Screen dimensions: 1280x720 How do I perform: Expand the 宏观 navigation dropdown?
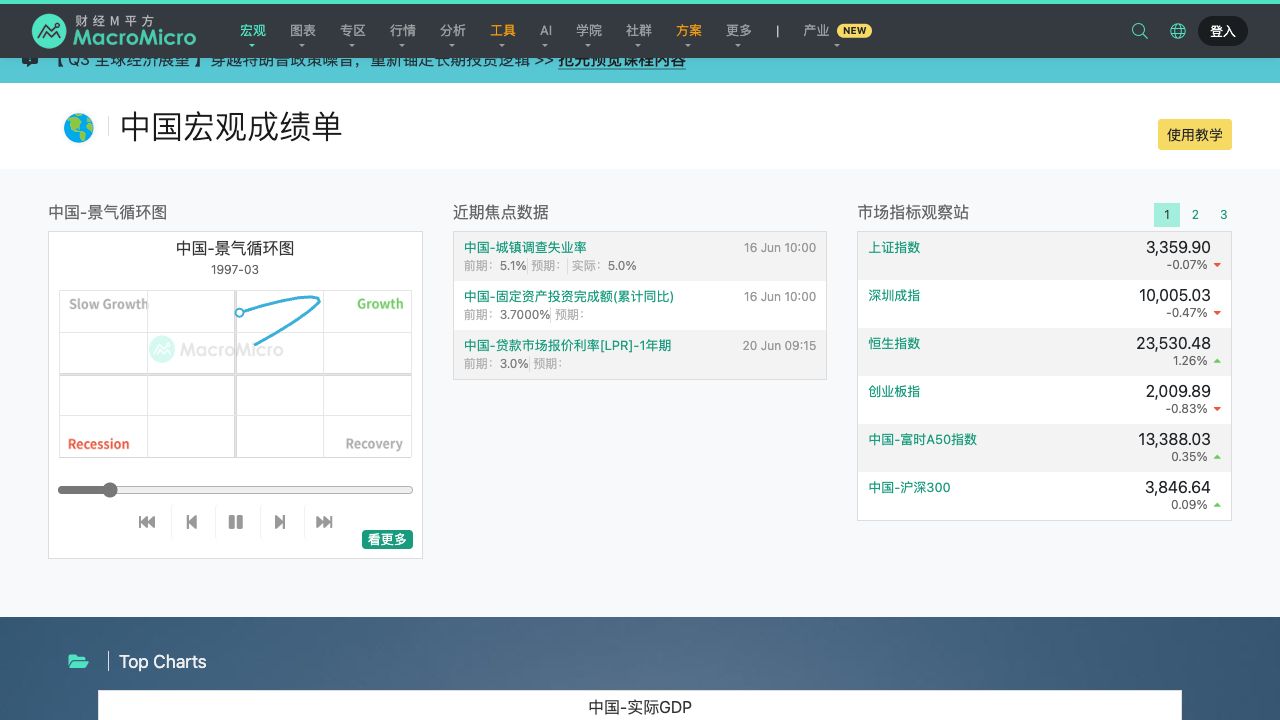click(253, 31)
